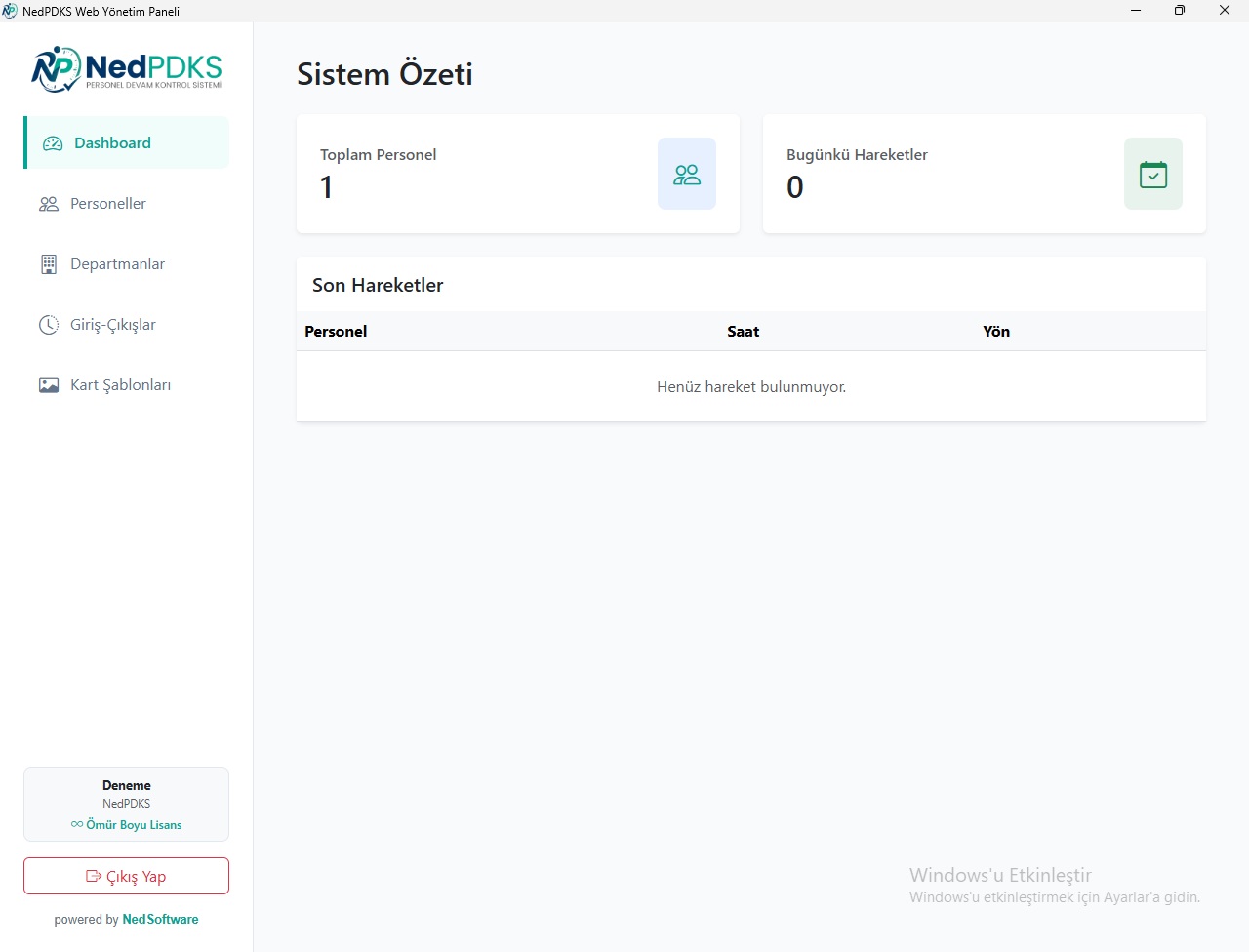Click the Personeller people icon in sidebar
The image size is (1249, 952).
pos(49,204)
